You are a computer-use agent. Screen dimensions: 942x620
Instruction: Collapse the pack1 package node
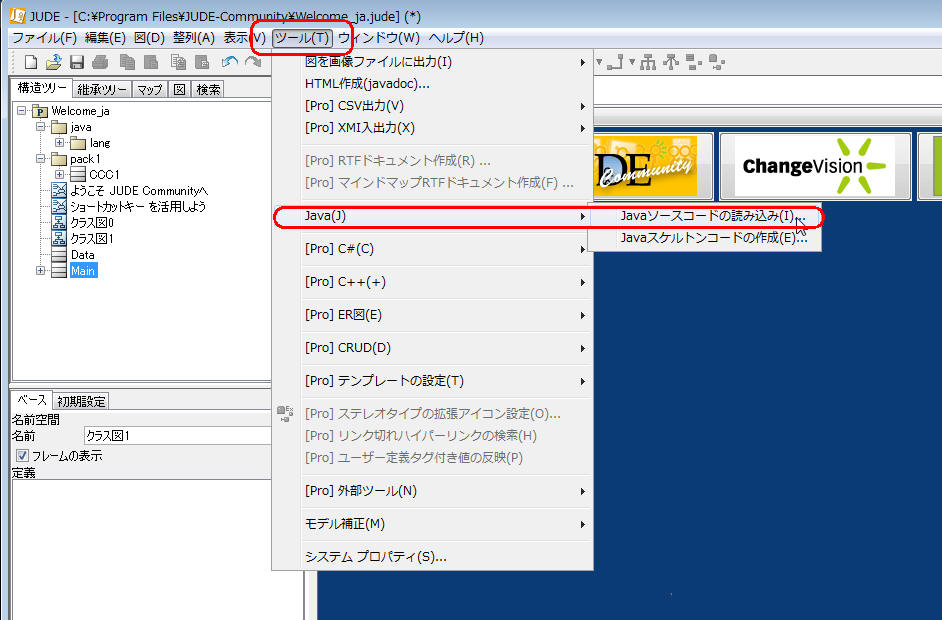coord(41,159)
